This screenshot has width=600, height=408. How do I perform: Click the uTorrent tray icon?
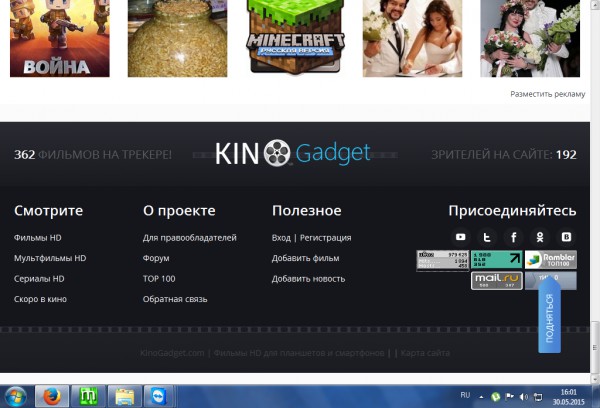[x=496, y=397]
